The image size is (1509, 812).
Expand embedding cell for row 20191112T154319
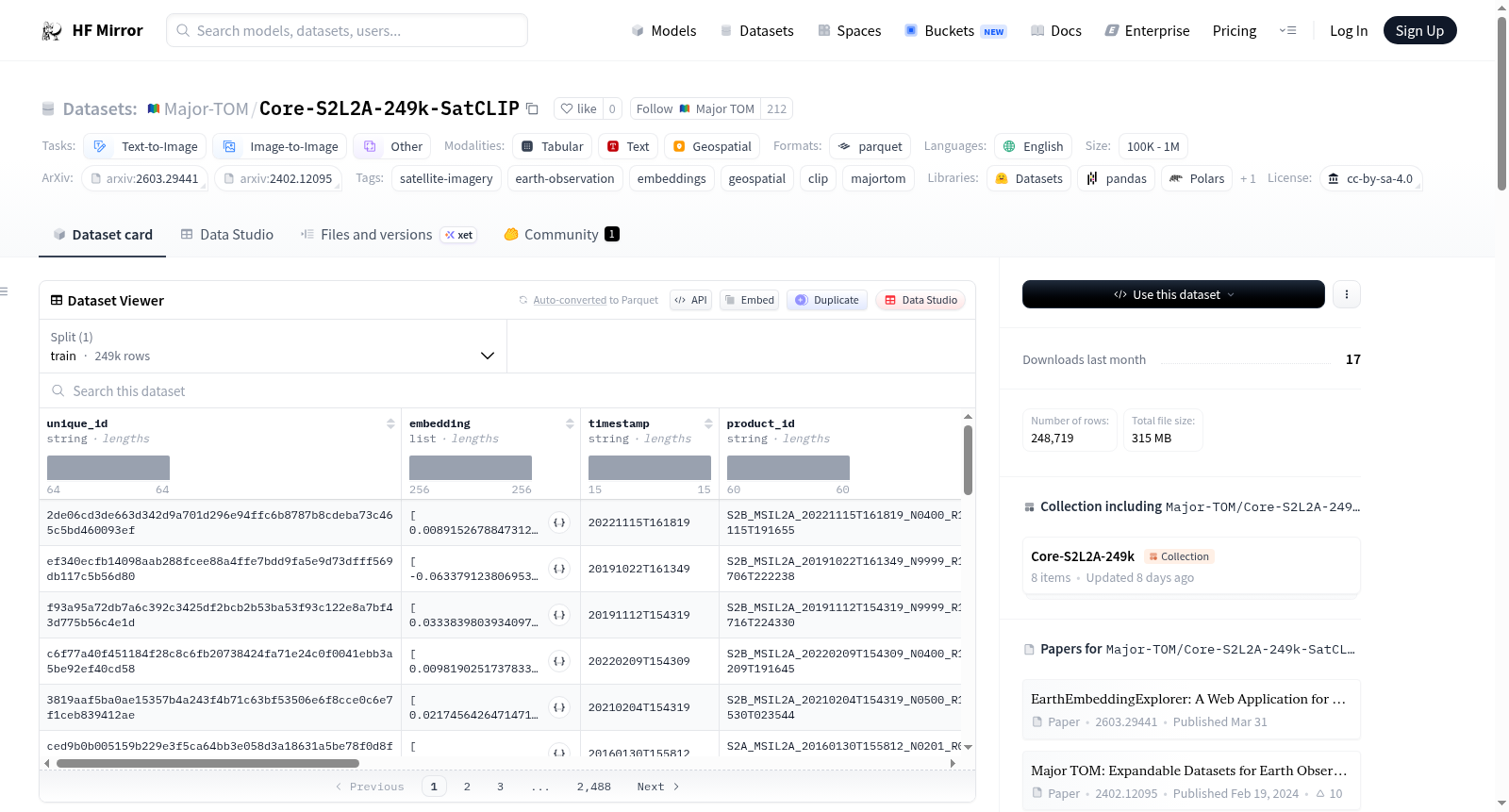(559, 615)
